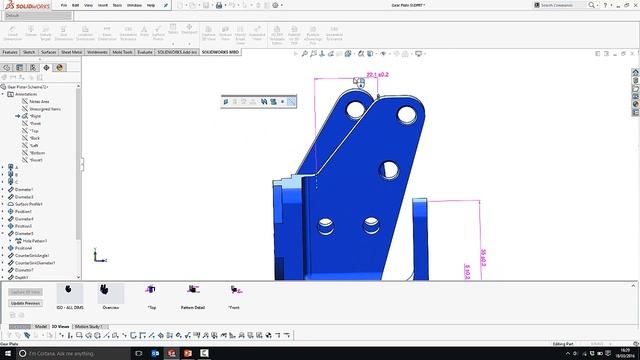Open the Tools menu

(117, 5)
